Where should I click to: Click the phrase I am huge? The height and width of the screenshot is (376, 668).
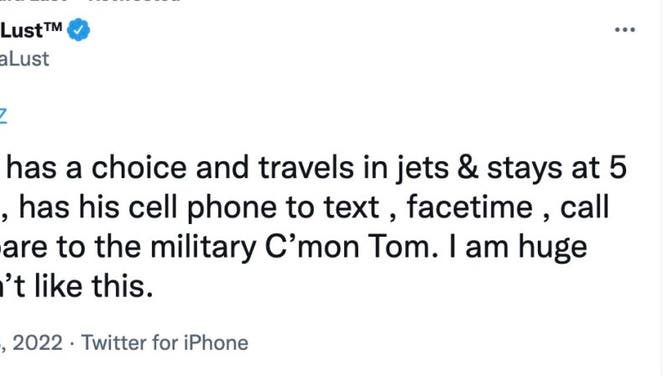[518, 248]
